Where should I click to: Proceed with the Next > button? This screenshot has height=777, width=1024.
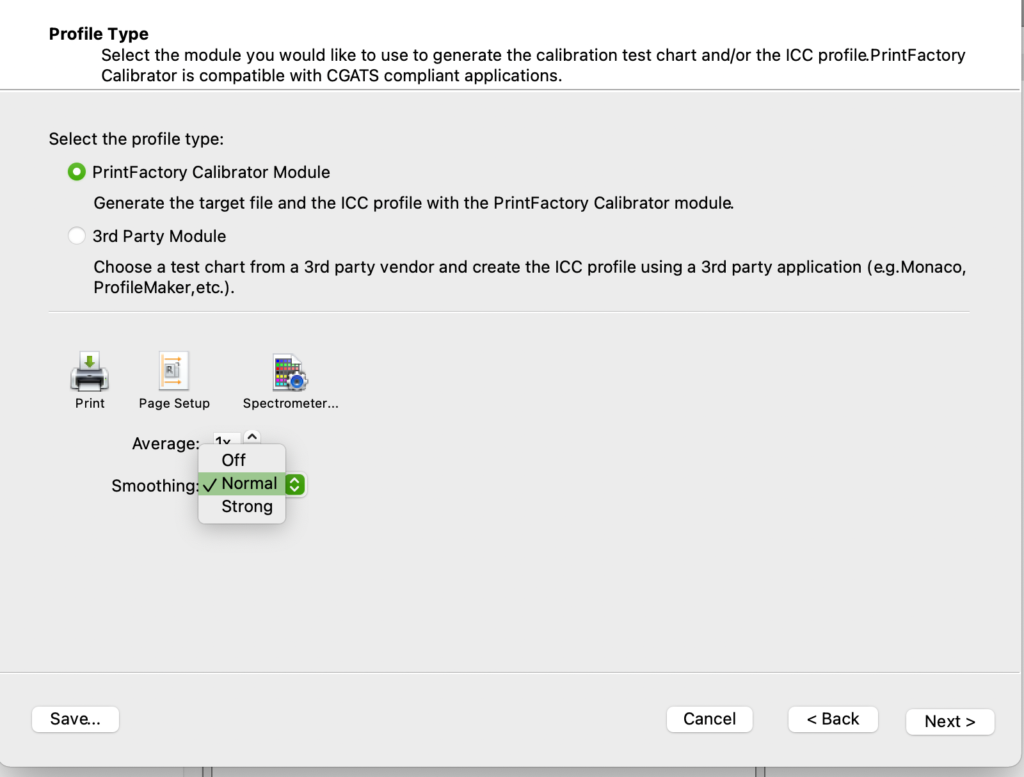(950, 722)
